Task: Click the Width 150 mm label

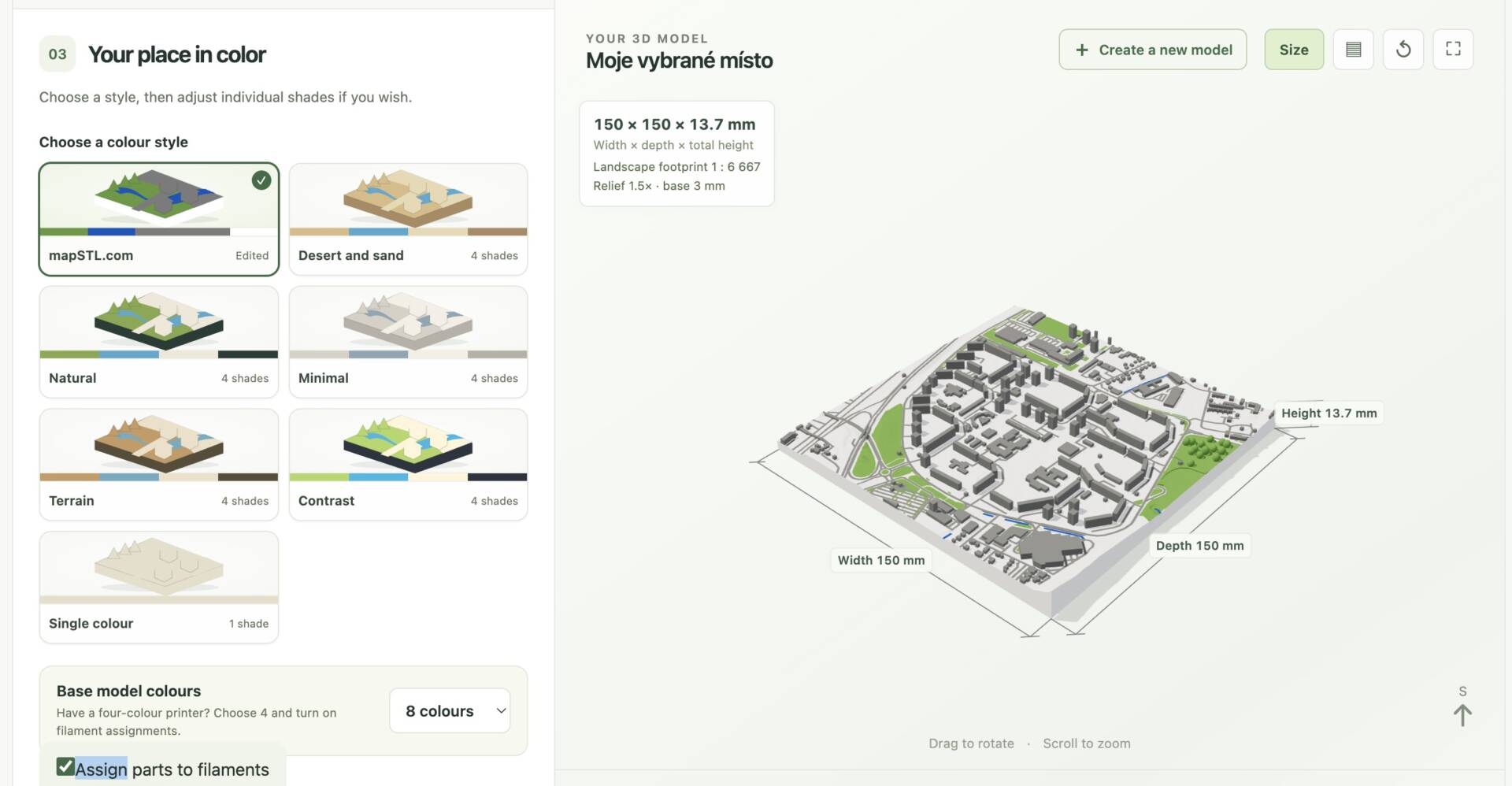Action: (881, 560)
